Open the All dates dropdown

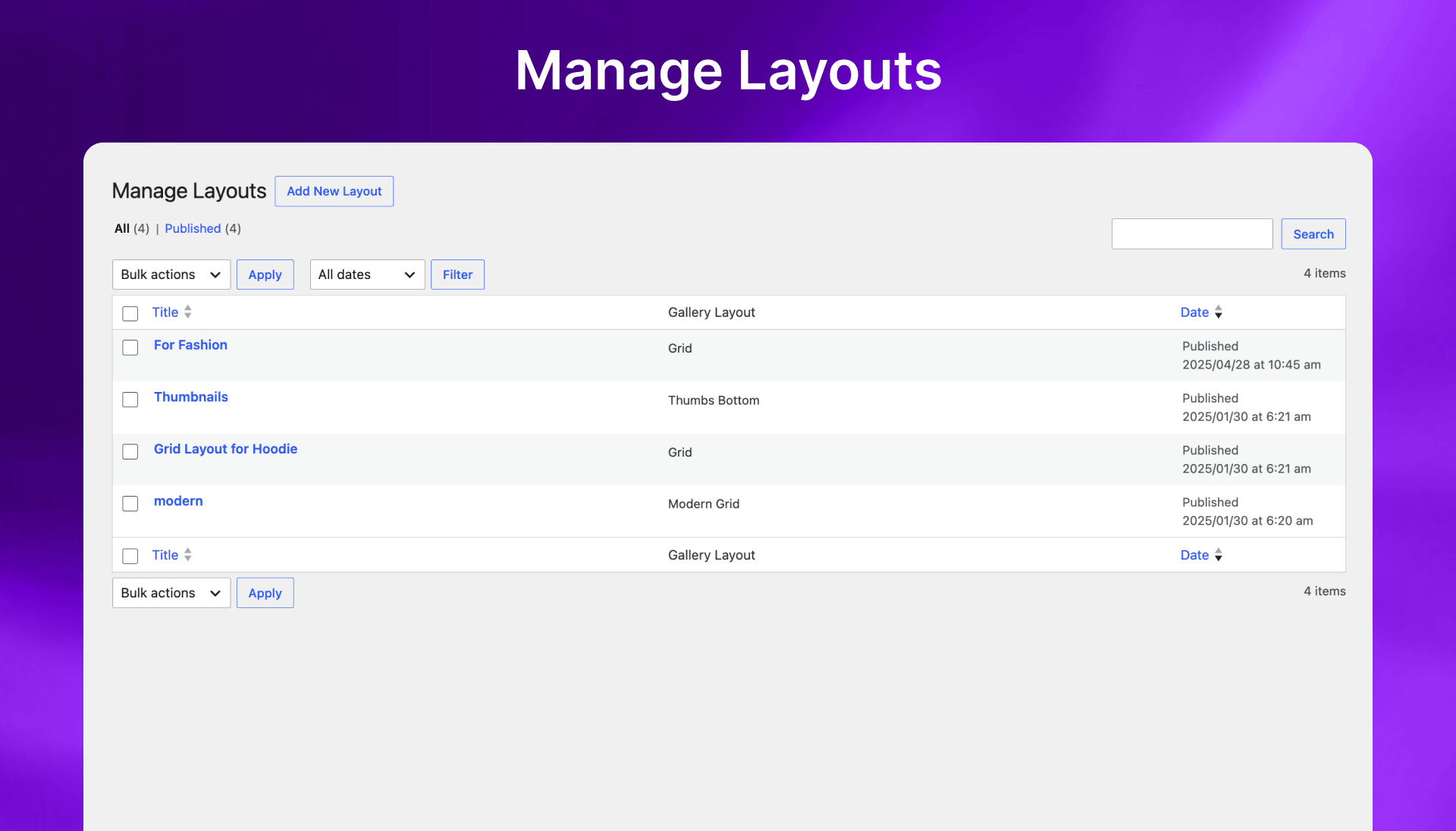click(367, 274)
